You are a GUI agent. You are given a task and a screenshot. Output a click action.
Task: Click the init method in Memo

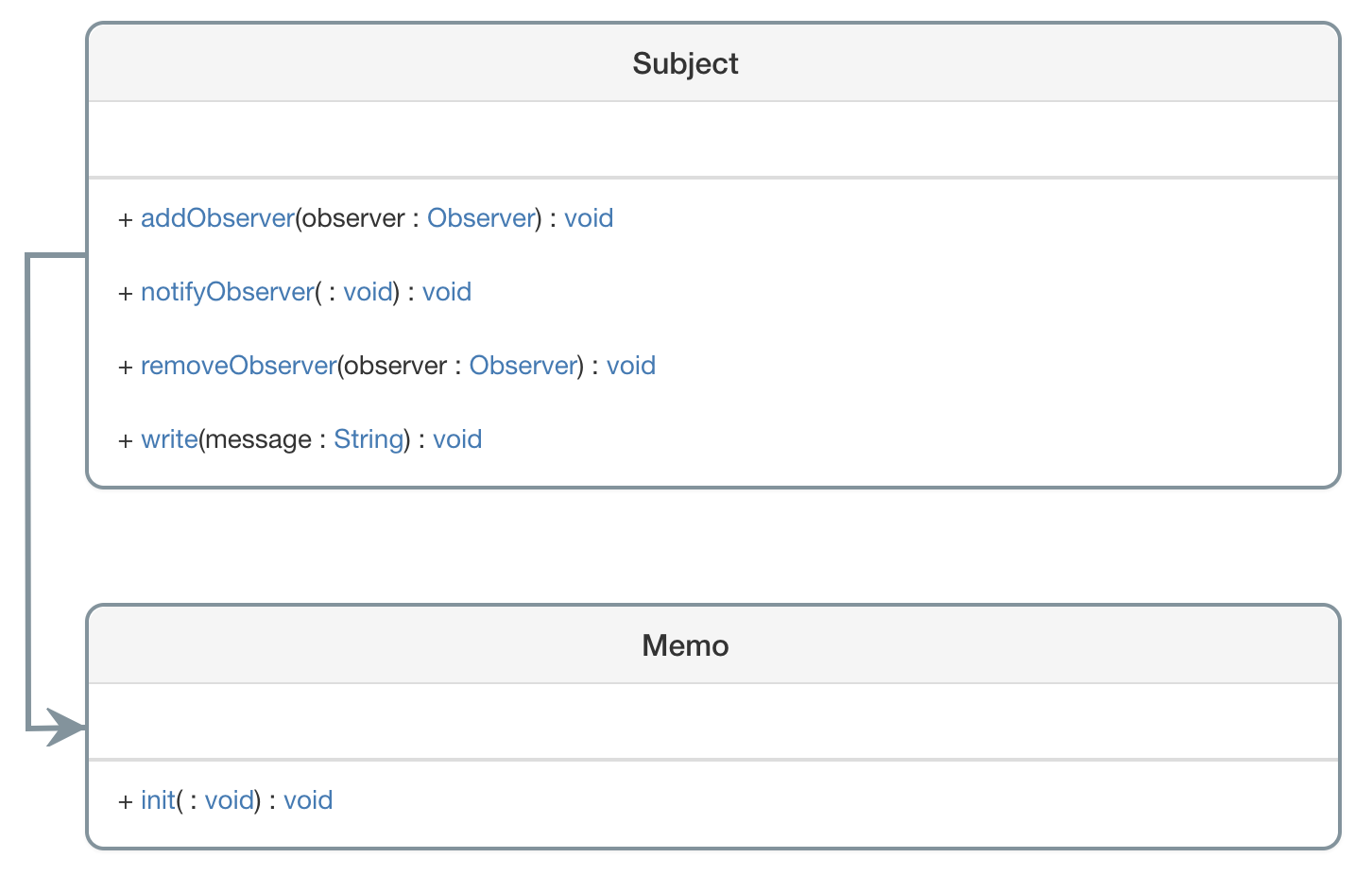[x=158, y=800]
